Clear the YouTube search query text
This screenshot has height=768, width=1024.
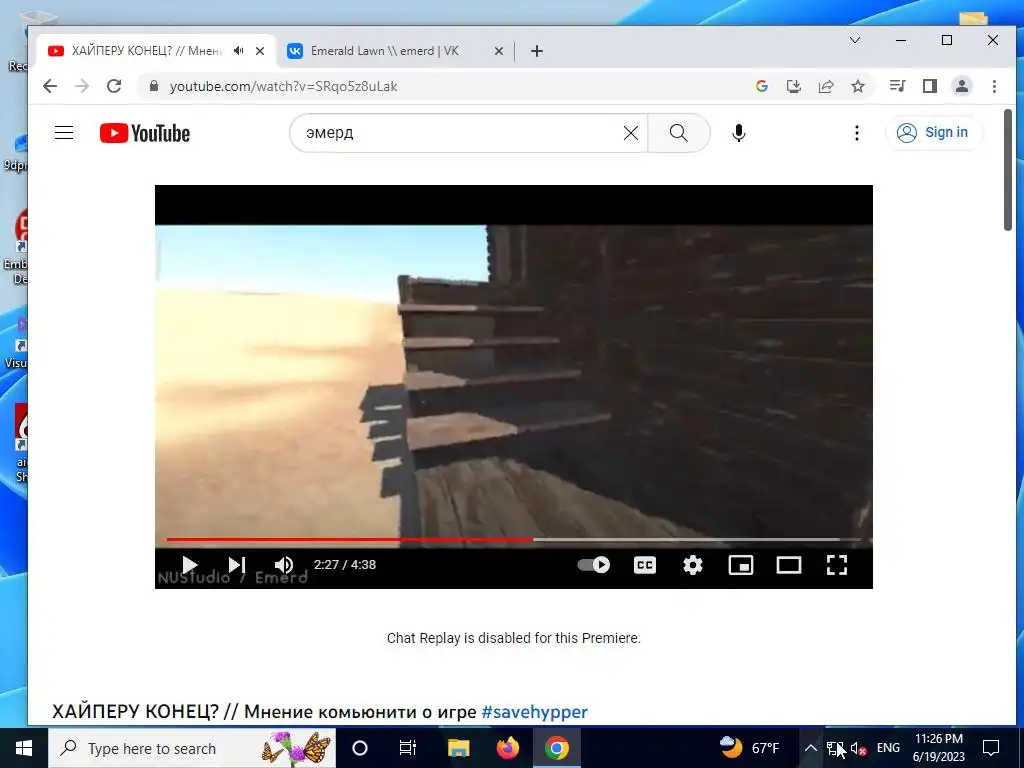[631, 133]
